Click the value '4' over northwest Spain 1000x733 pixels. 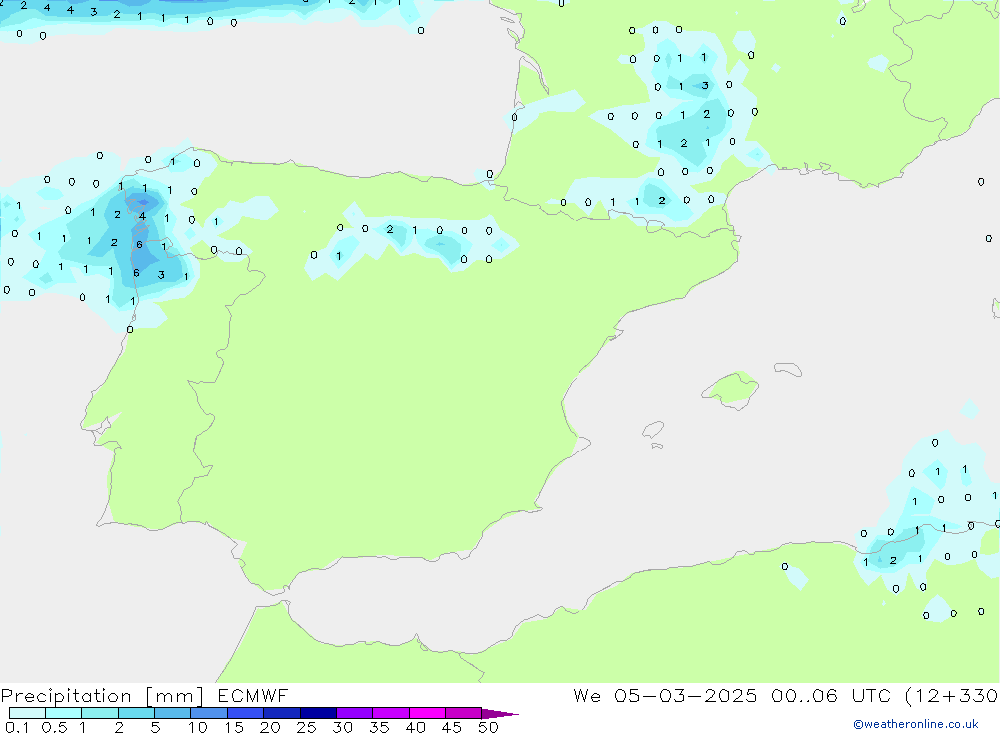[x=142, y=216]
